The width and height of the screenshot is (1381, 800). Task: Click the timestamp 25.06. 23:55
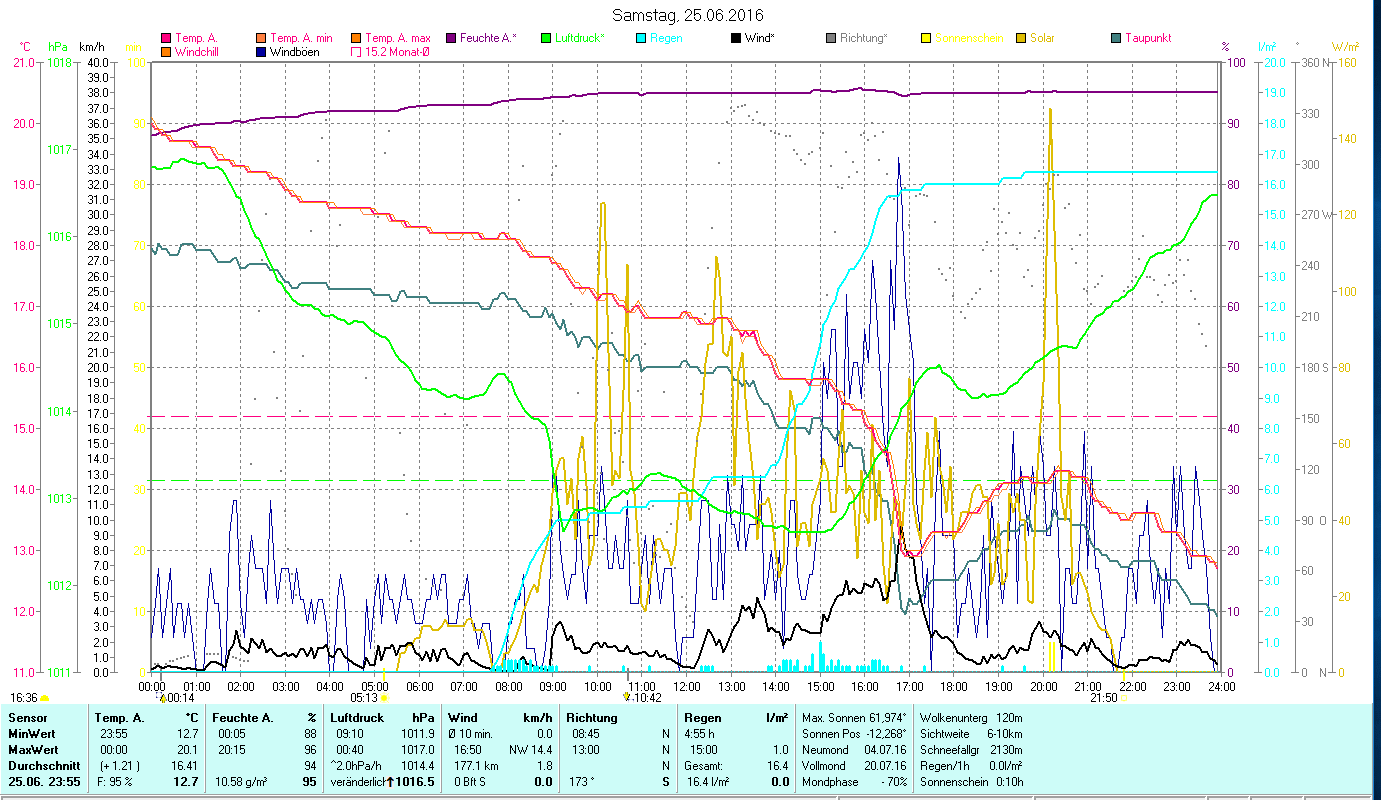coord(46,782)
